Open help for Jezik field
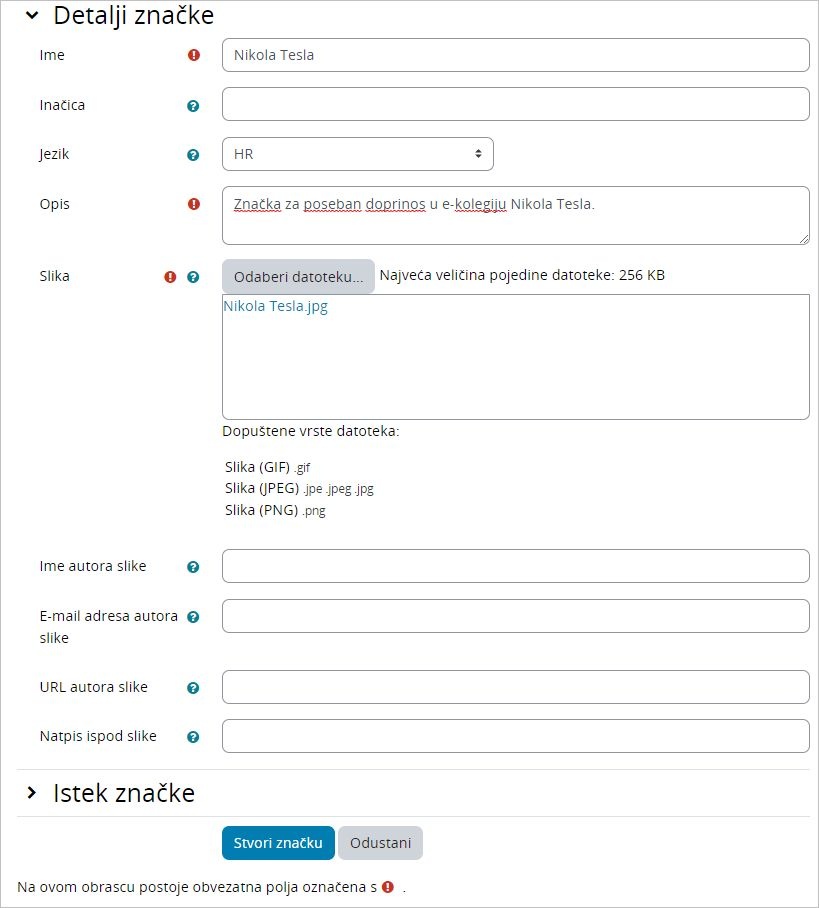This screenshot has width=819, height=908. 193,155
